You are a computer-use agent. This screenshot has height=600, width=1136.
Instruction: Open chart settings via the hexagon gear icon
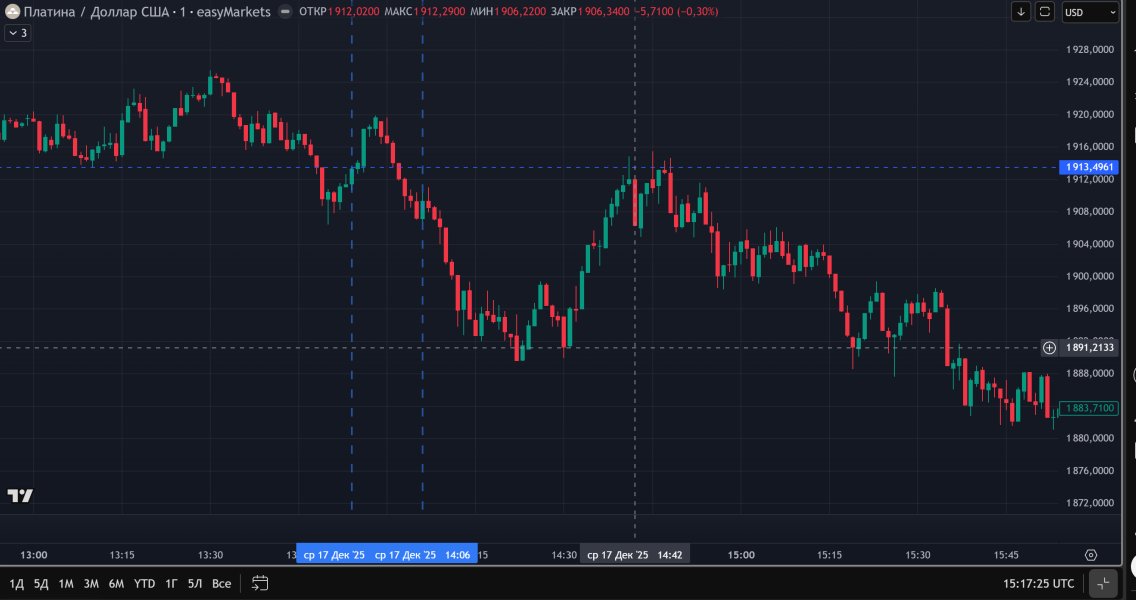pos(1091,555)
